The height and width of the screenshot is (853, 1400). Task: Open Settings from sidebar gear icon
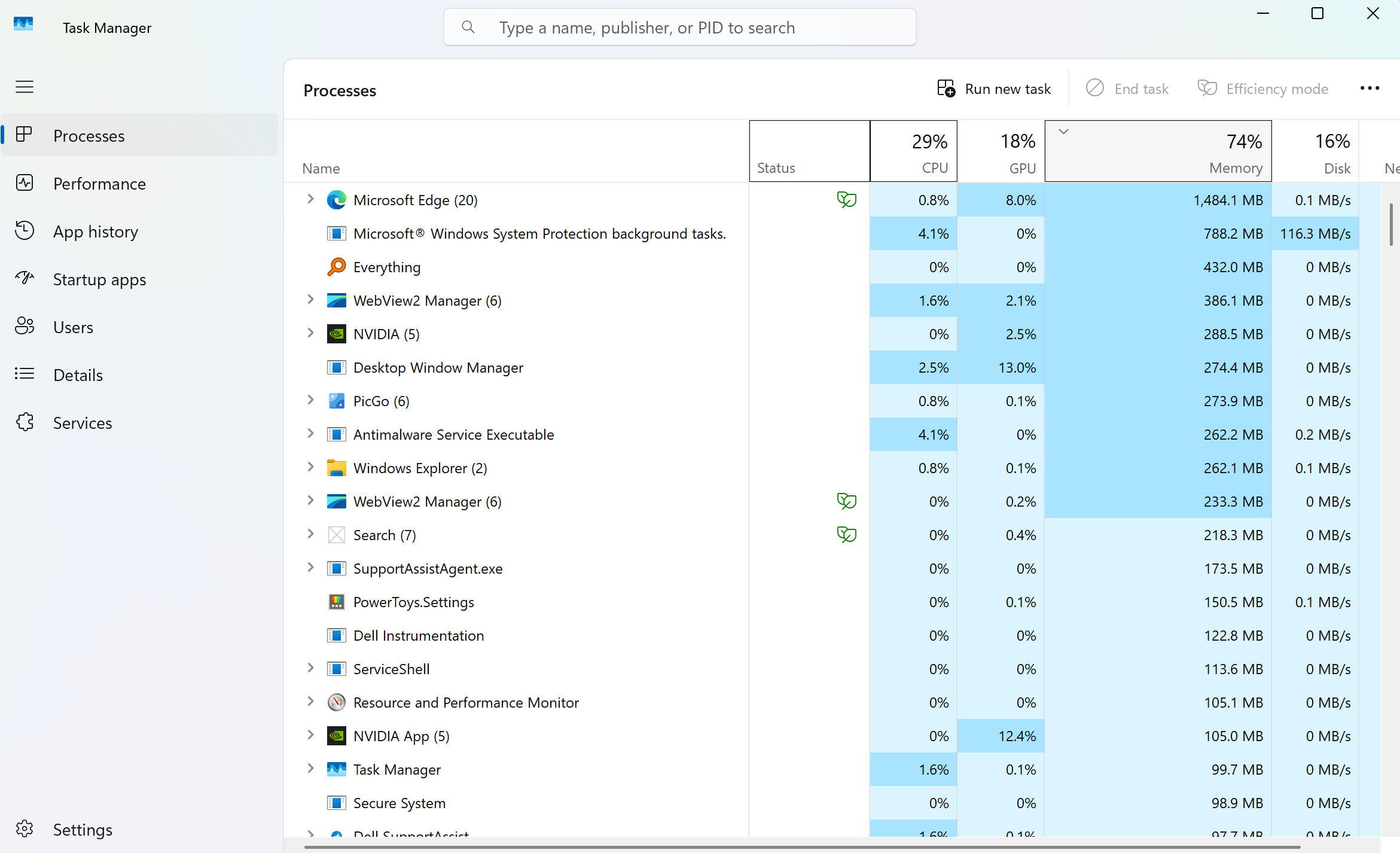tap(25, 829)
